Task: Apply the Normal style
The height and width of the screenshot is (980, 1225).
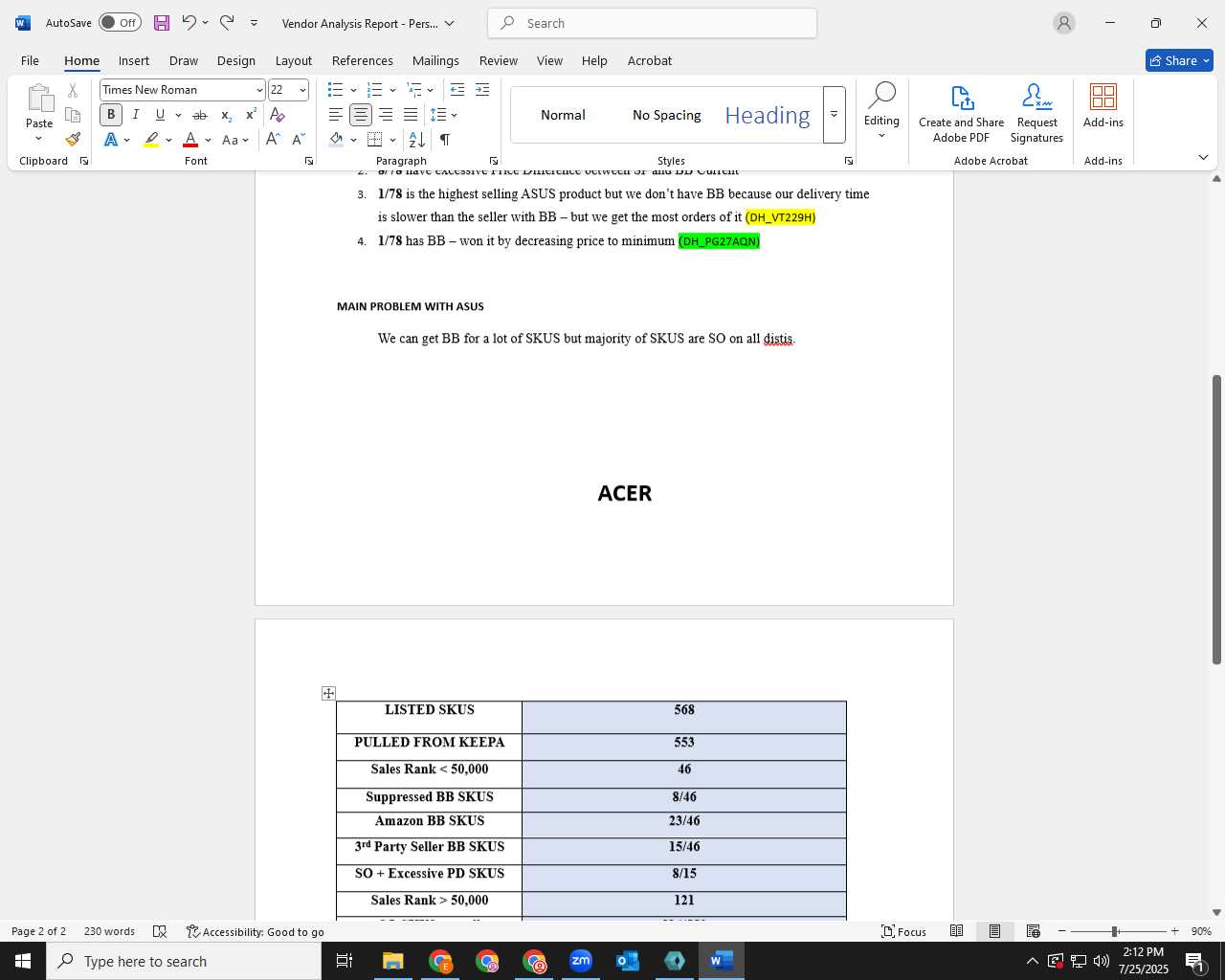Action: (x=563, y=115)
